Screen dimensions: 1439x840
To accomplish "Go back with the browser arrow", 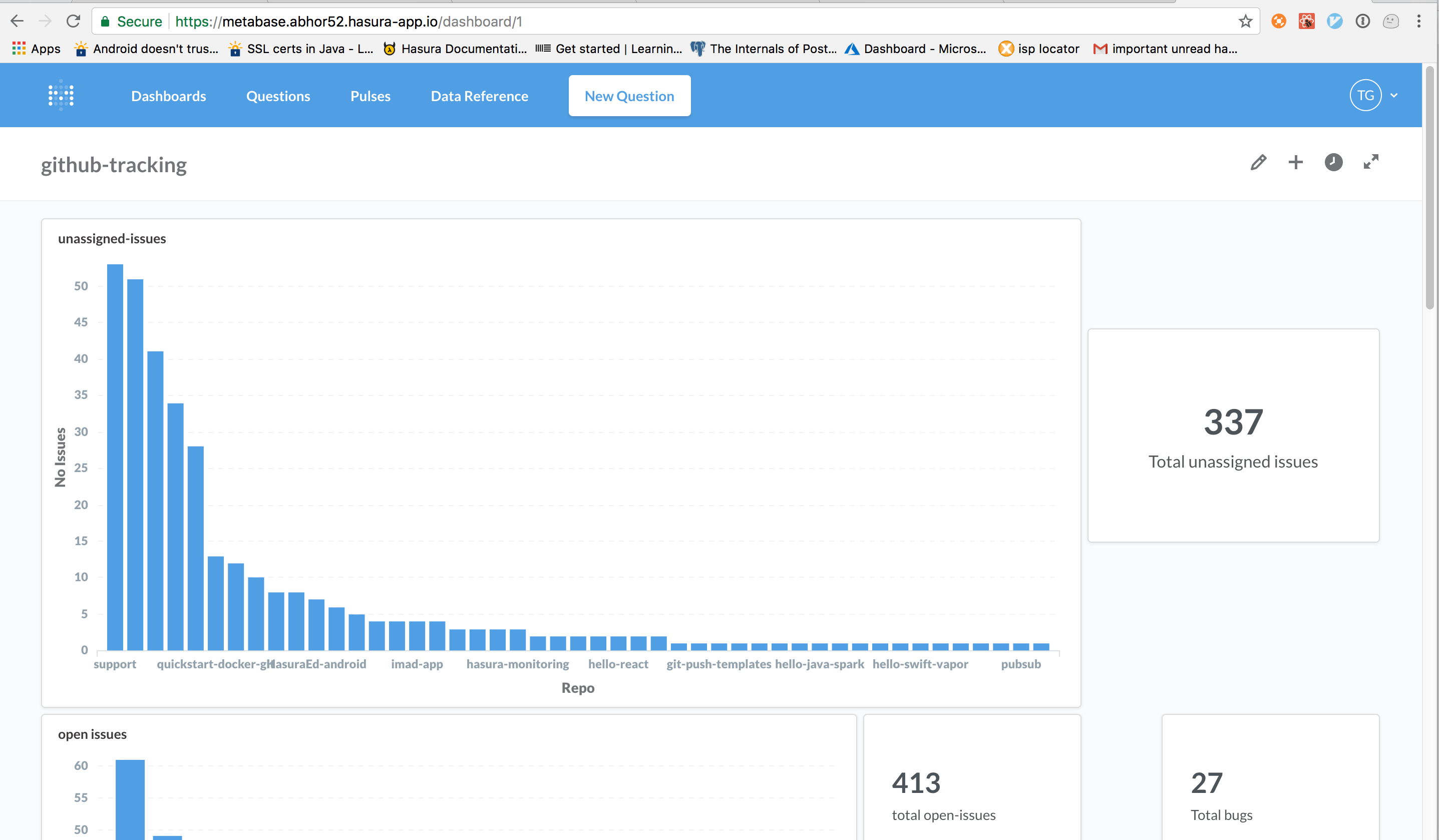I will pos(17,22).
